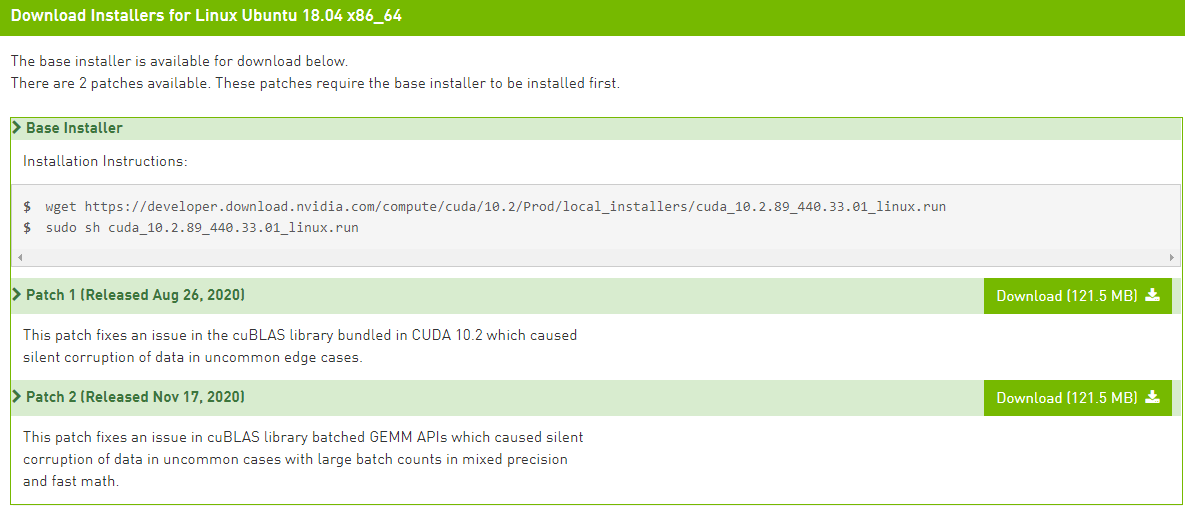Image resolution: width=1185 pixels, height=508 pixels.
Task: Toggle the Patch 2 section chevron
Action: pos(17,397)
